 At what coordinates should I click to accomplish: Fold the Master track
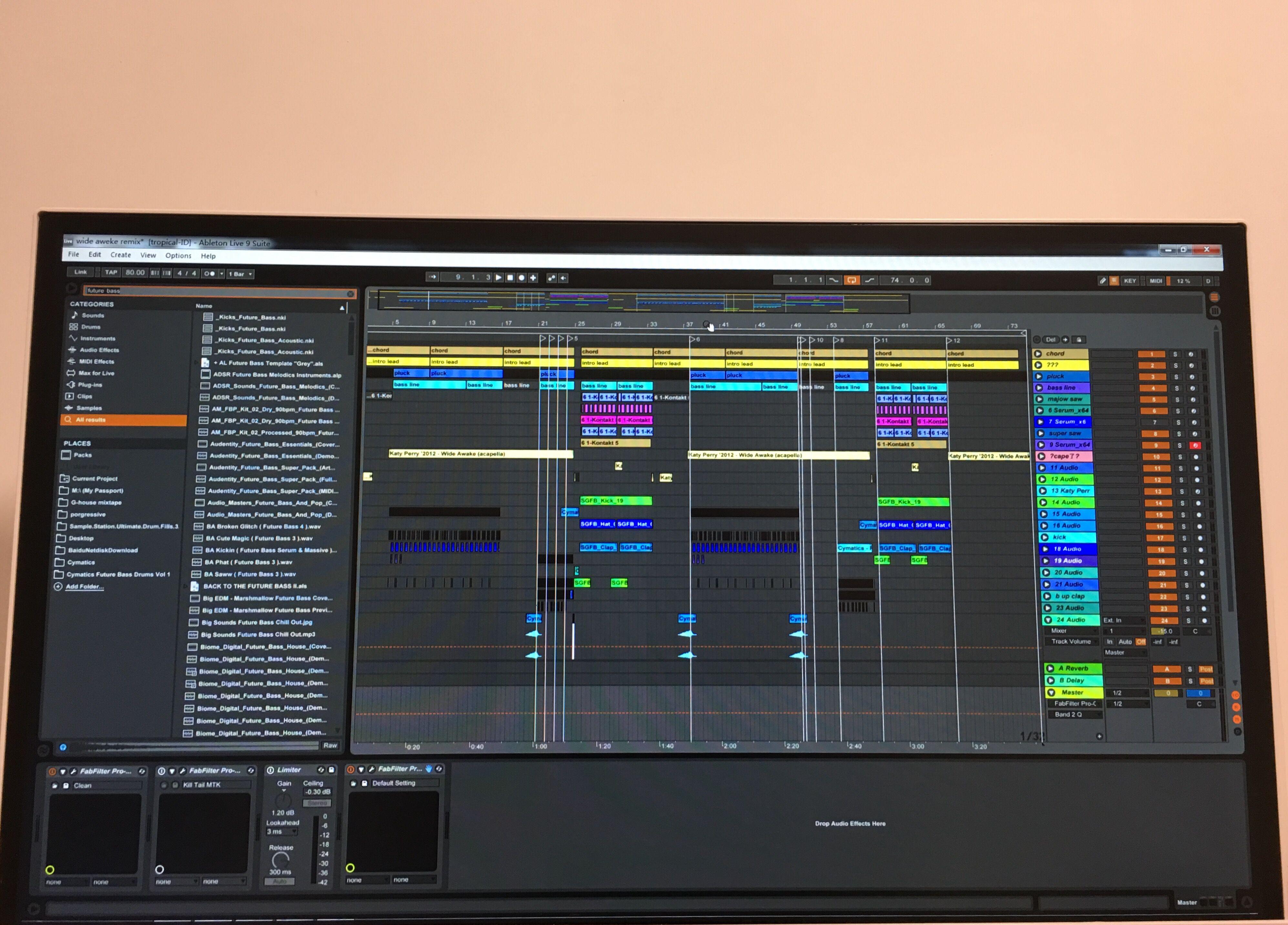pyautogui.click(x=1051, y=692)
